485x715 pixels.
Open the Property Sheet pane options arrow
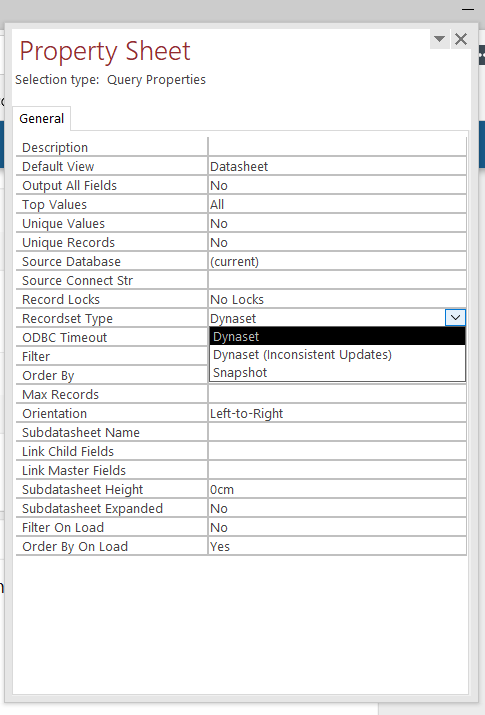(x=439, y=39)
